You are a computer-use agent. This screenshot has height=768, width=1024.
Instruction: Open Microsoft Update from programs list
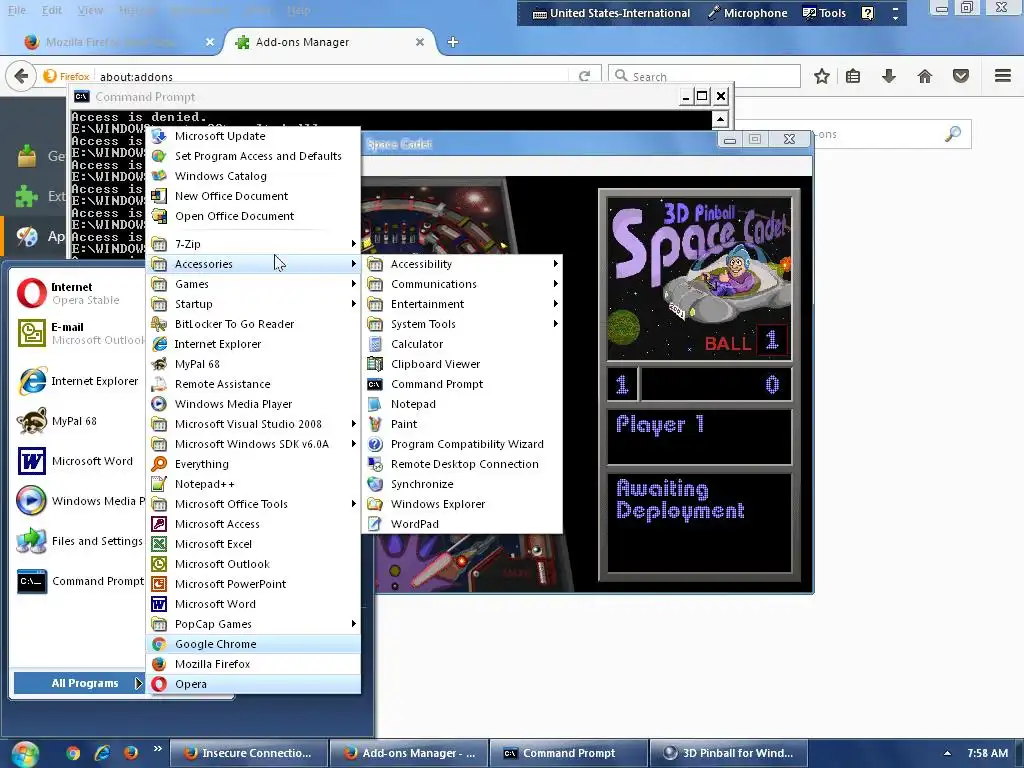tap(253, 136)
